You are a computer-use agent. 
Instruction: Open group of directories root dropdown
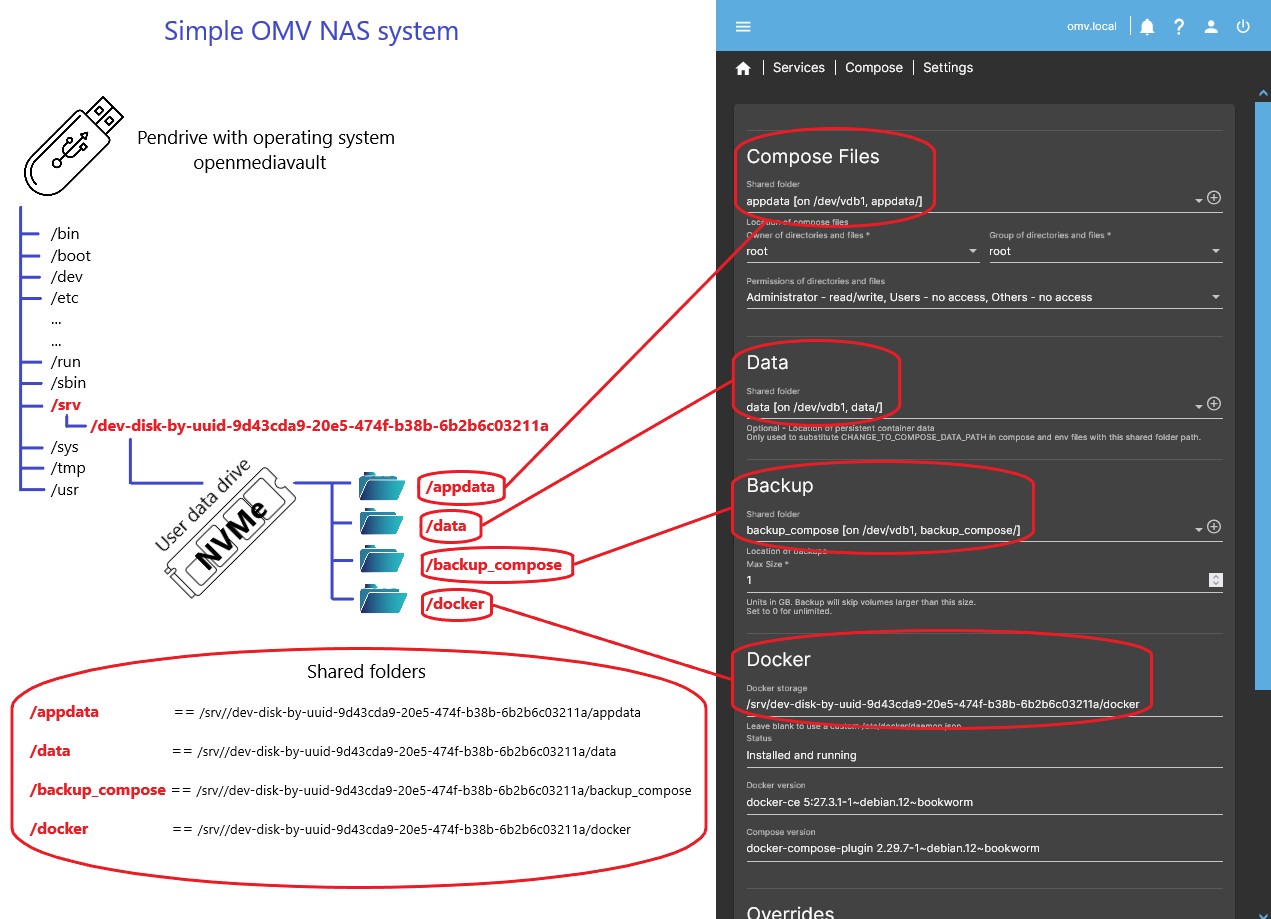1215,252
